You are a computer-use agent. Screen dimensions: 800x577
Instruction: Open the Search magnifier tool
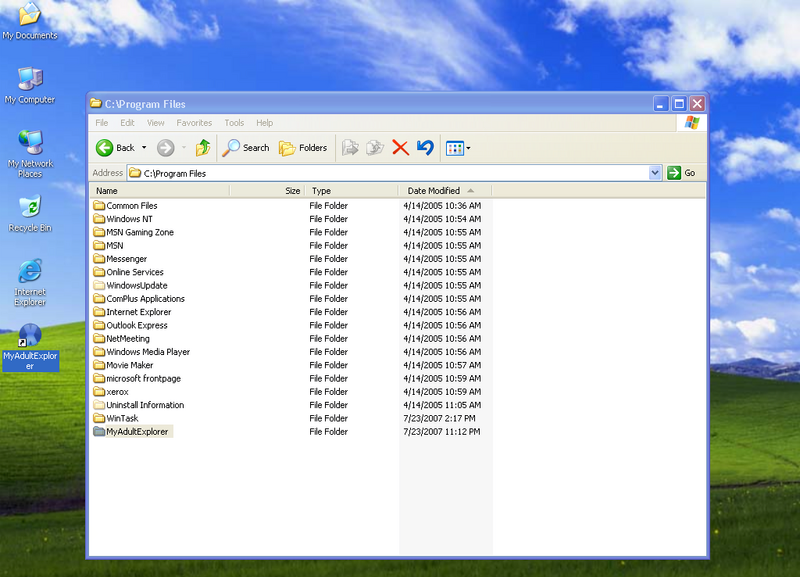click(245, 148)
